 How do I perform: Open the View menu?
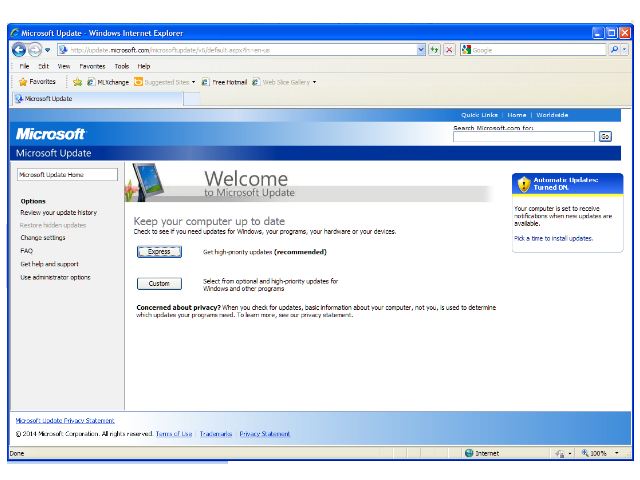click(64, 66)
